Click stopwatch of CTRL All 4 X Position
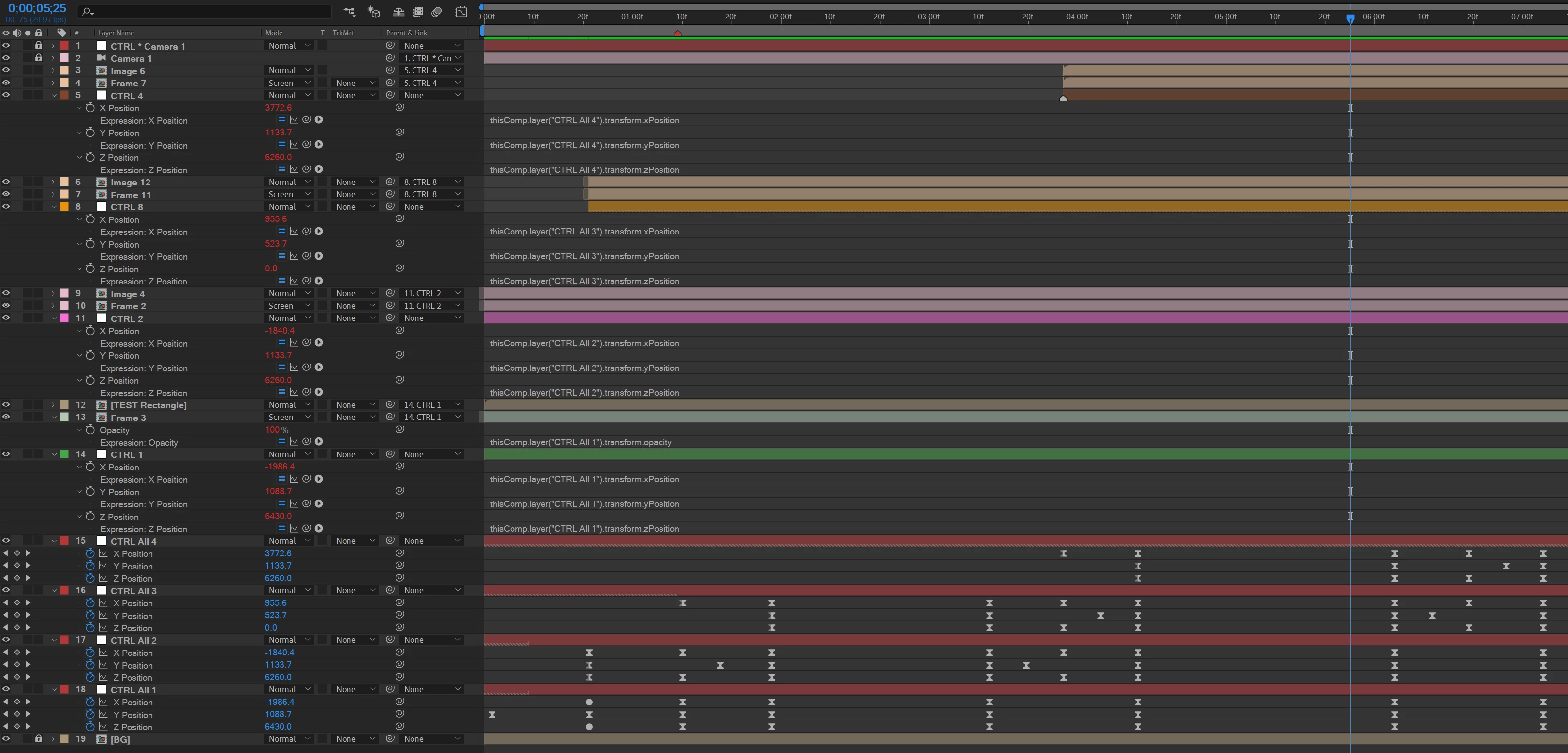Viewport: 1568px width, 753px height. 90,553
